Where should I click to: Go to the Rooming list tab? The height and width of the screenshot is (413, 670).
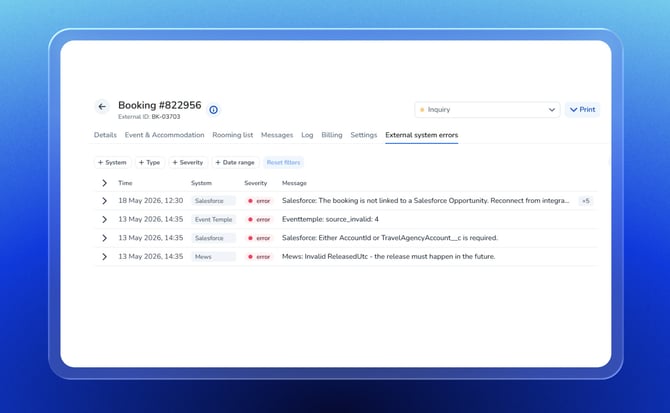pyautogui.click(x=232, y=135)
